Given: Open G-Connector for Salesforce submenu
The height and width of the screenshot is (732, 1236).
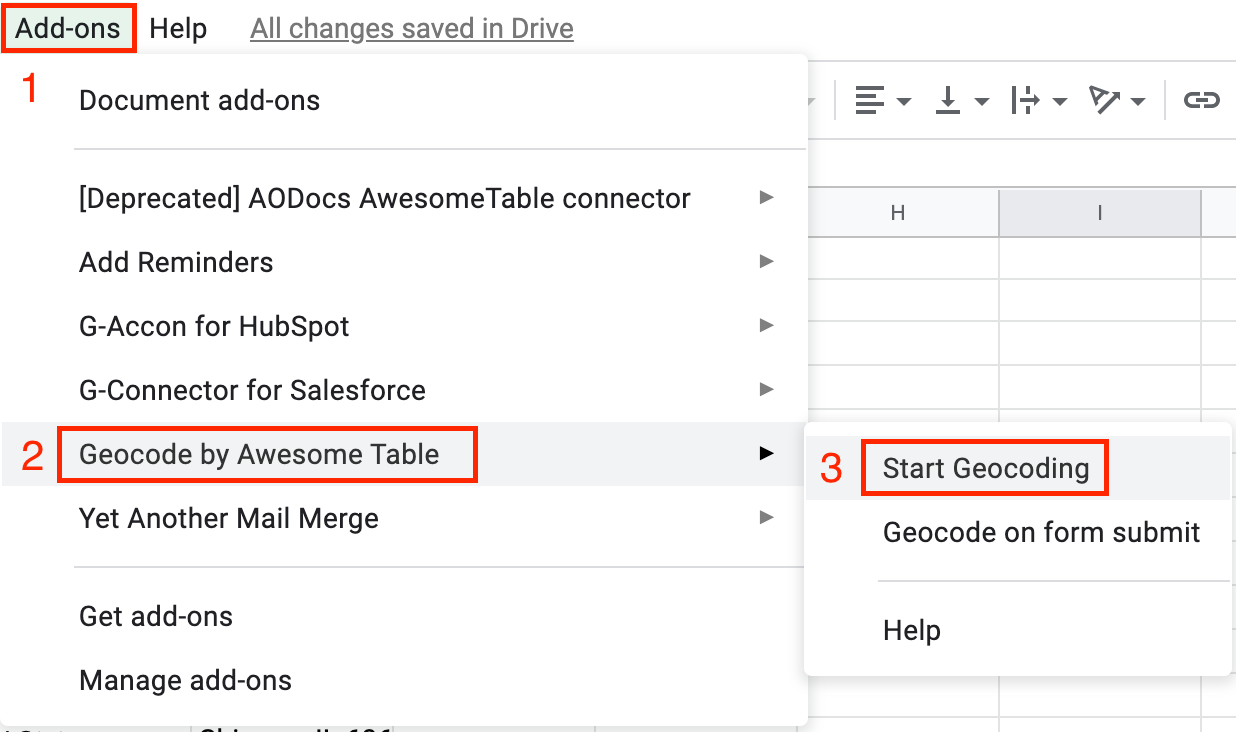Looking at the screenshot, I should [404, 390].
